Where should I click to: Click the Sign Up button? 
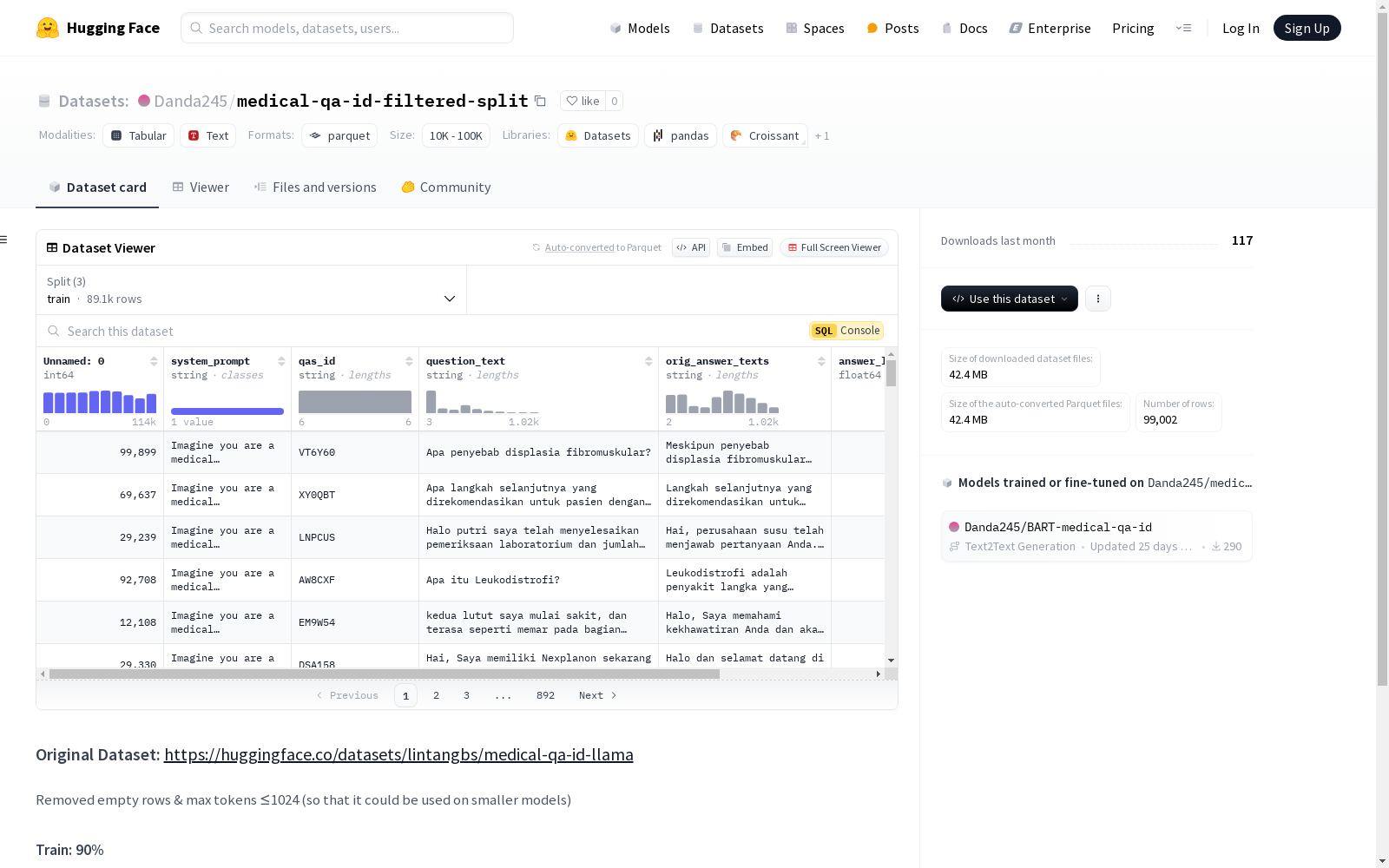click(1307, 28)
